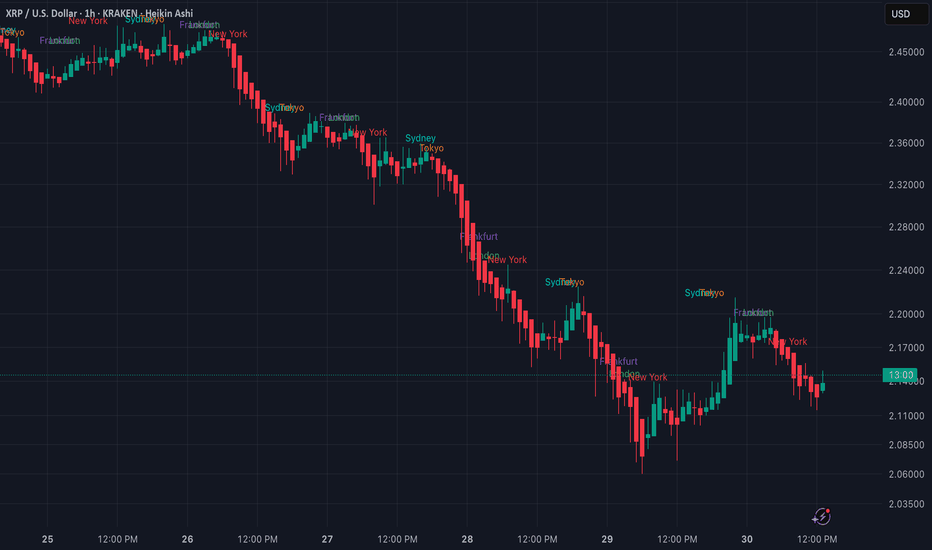This screenshot has height=550, width=932.
Task: Click the 2.36000 price axis label
Action: coord(906,143)
